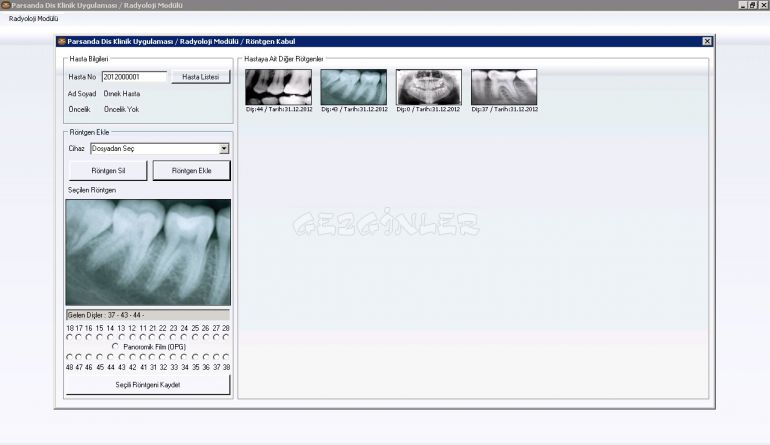770x445 pixels.
Task: Open the Radyoloji Modülü menu
Action: (x=33, y=19)
